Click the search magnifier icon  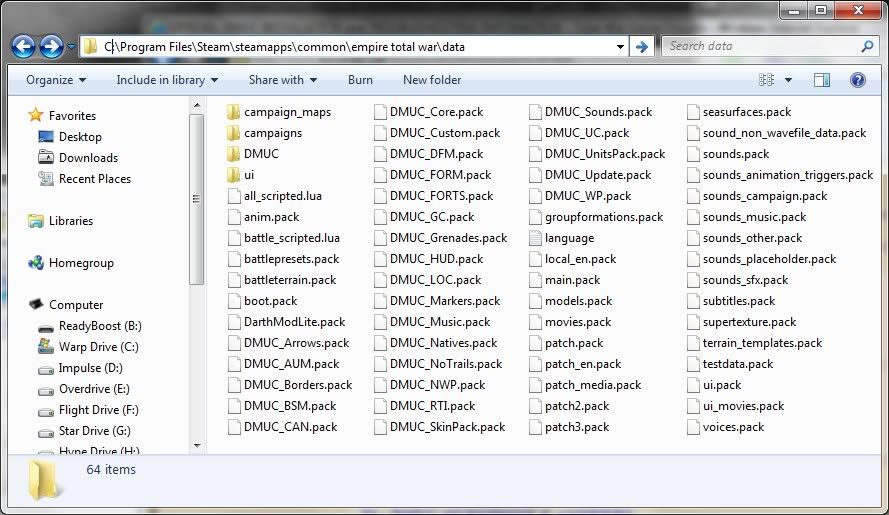pos(866,46)
